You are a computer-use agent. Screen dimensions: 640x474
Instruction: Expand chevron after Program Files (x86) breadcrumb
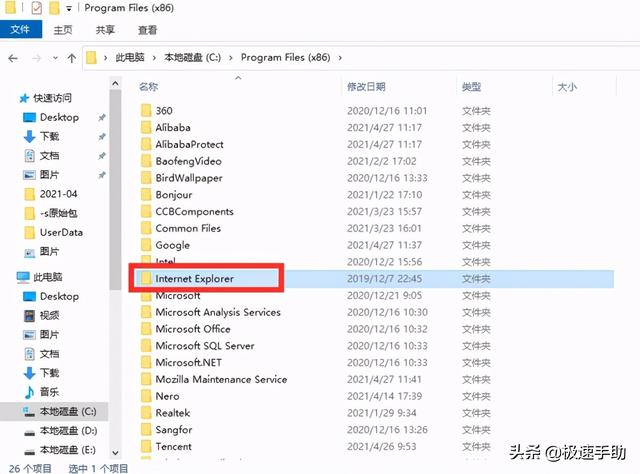coord(340,58)
